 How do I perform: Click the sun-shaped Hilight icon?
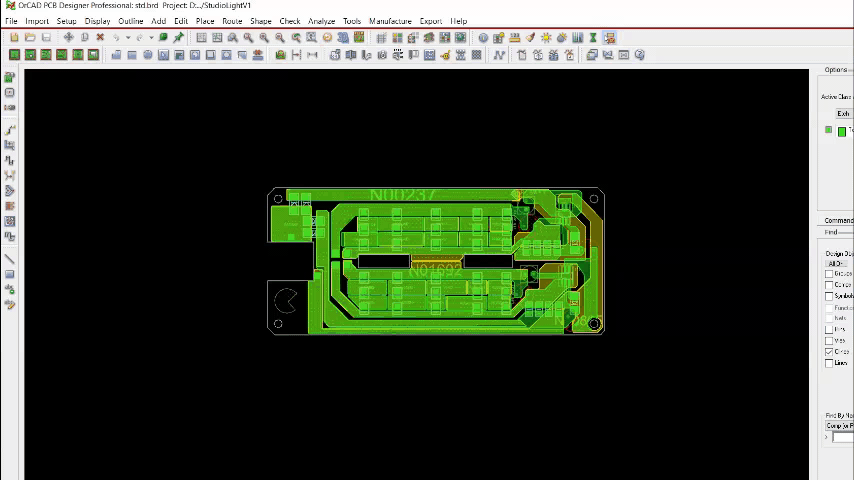546,38
